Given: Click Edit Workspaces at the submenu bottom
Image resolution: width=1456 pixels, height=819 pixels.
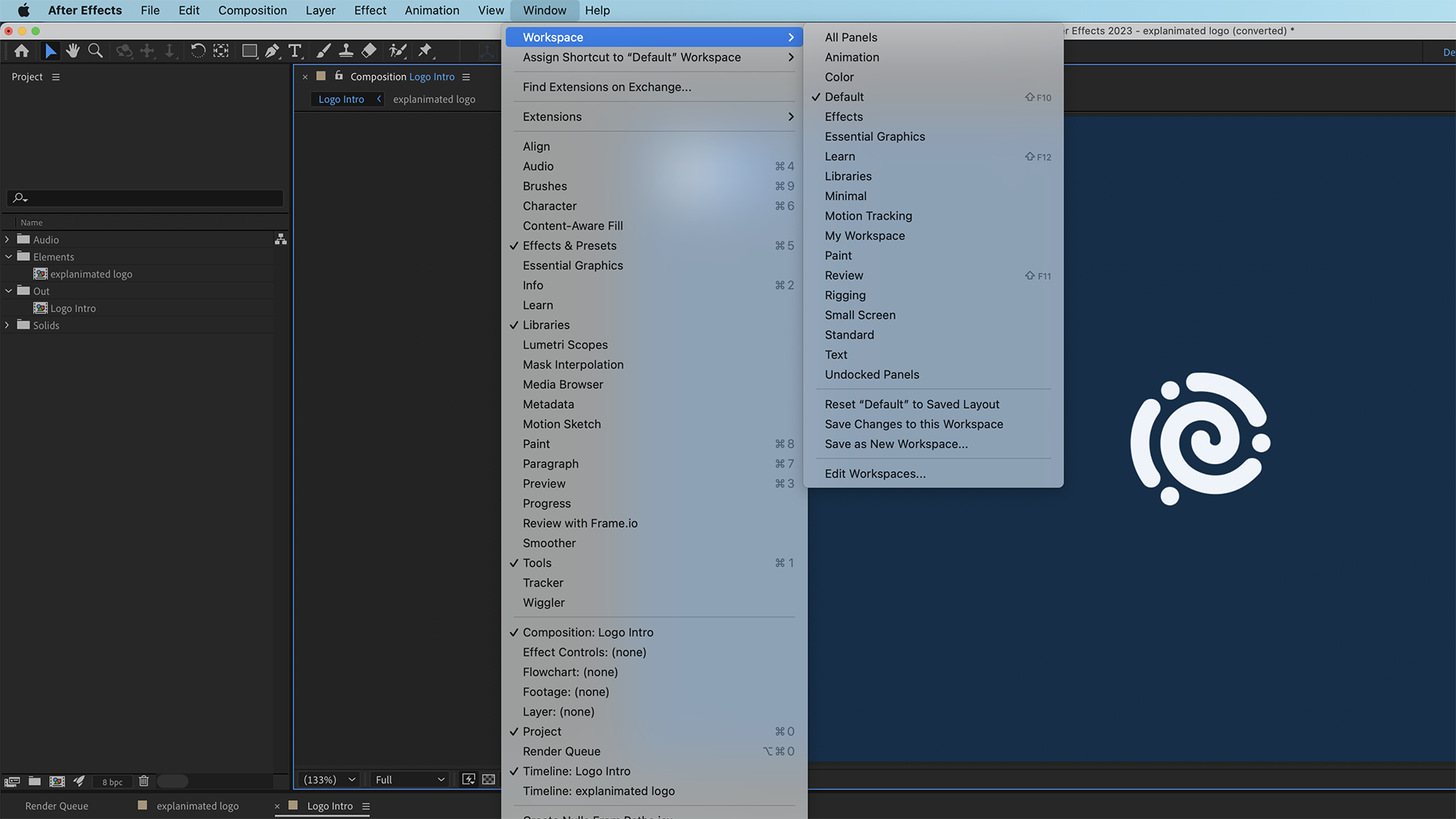Looking at the screenshot, I should pos(875,473).
